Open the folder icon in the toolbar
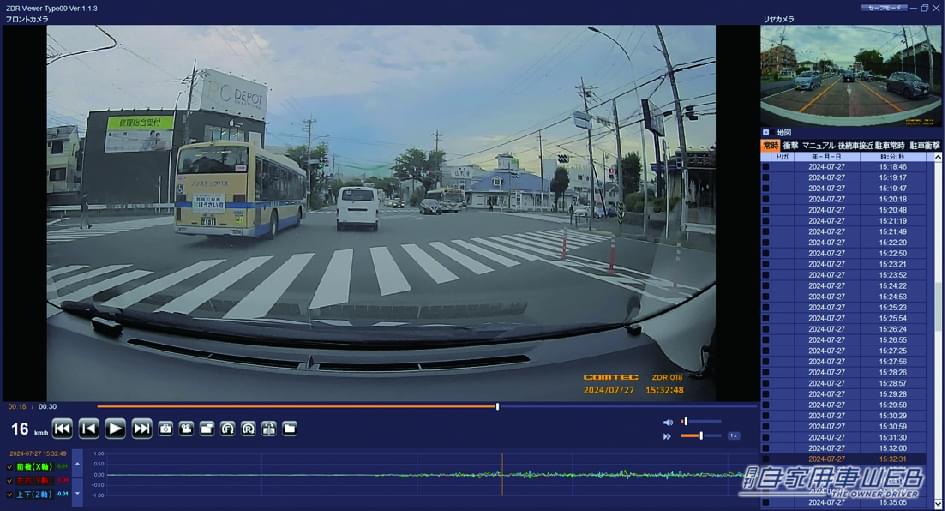Screen dimensions: 945x511 [x=289, y=429]
